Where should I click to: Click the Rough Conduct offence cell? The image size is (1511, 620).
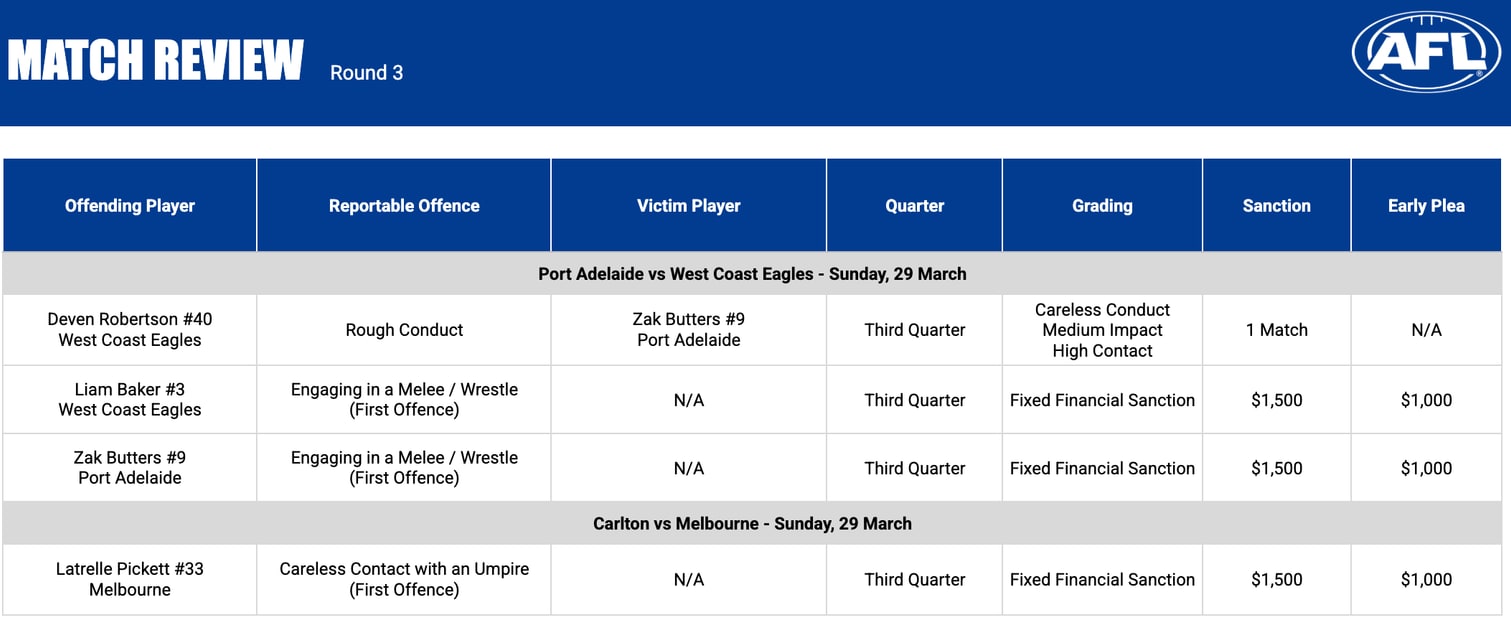(x=404, y=330)
